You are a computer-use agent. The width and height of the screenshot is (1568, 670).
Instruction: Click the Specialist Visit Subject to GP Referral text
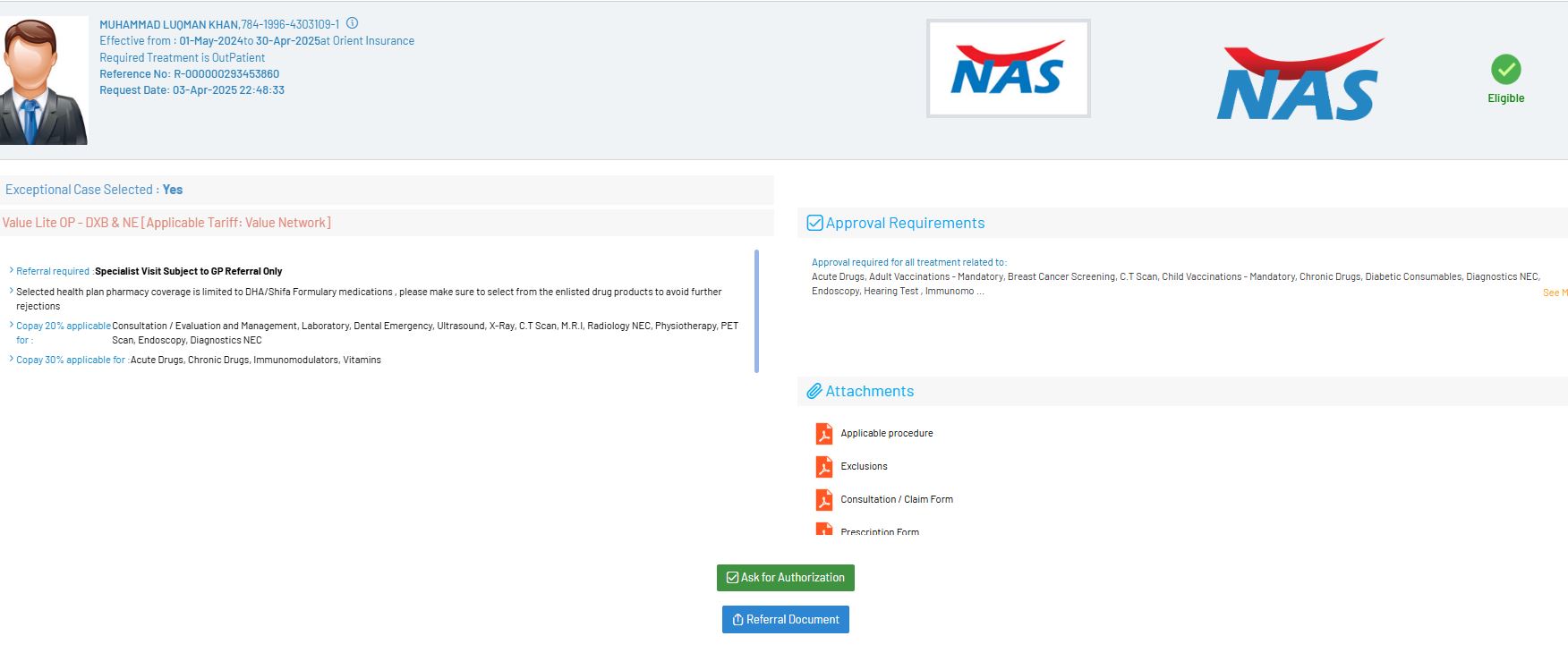coord(188,271)
